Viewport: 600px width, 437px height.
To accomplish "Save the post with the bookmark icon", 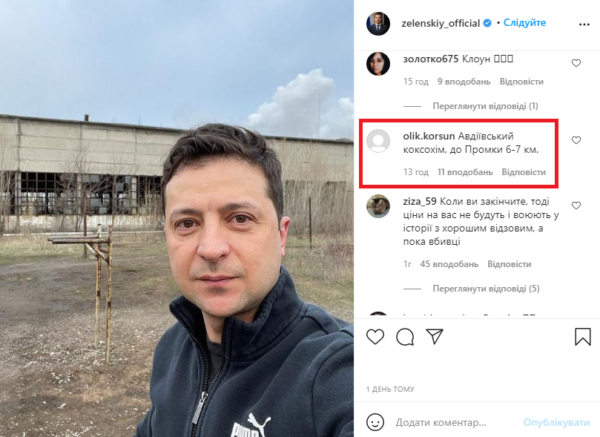I will pyautogui.click(x=583, y=337).
